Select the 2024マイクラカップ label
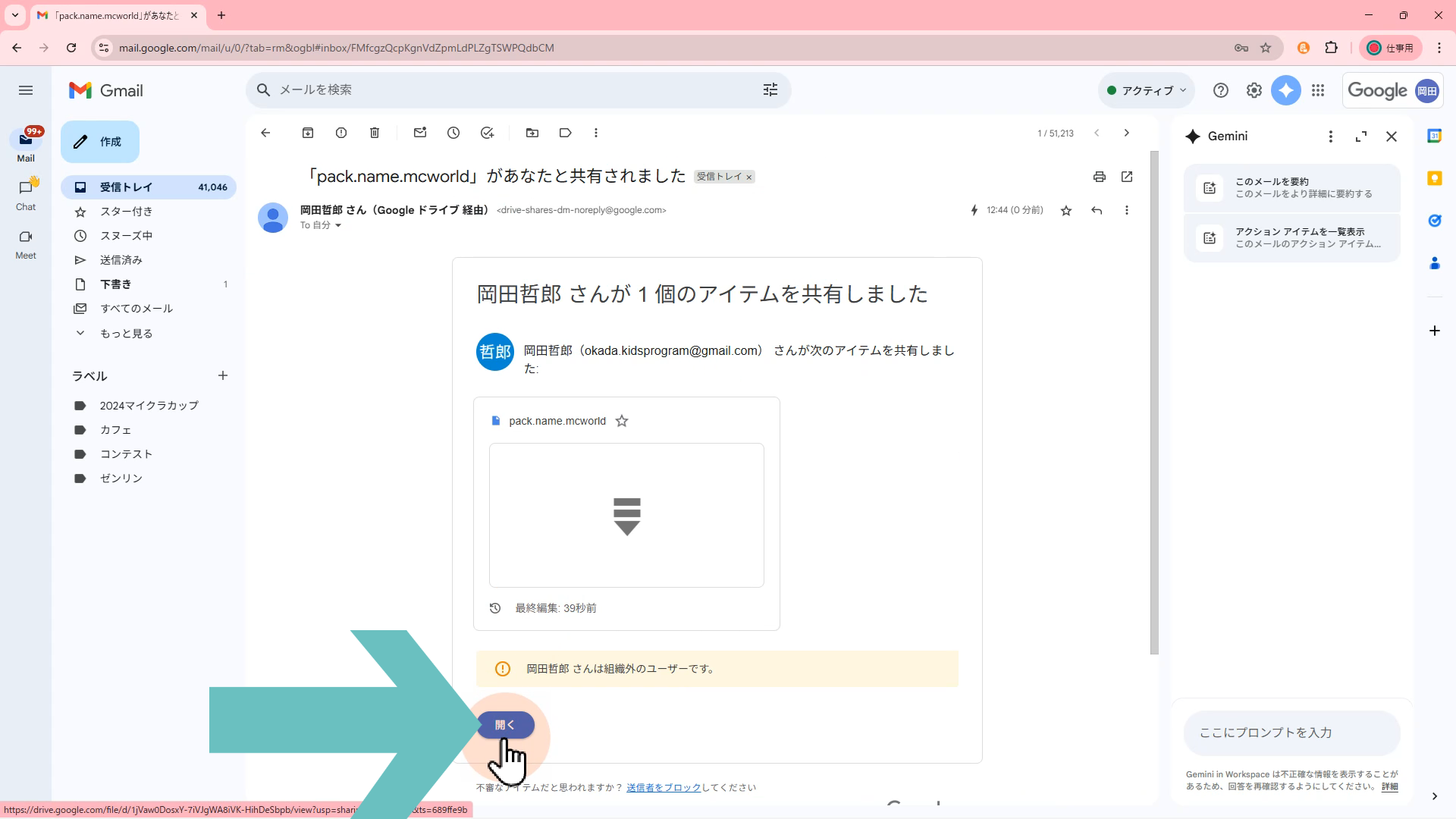Image resolution: width=1456 pixels, height=819 pixels. [149, 406]
